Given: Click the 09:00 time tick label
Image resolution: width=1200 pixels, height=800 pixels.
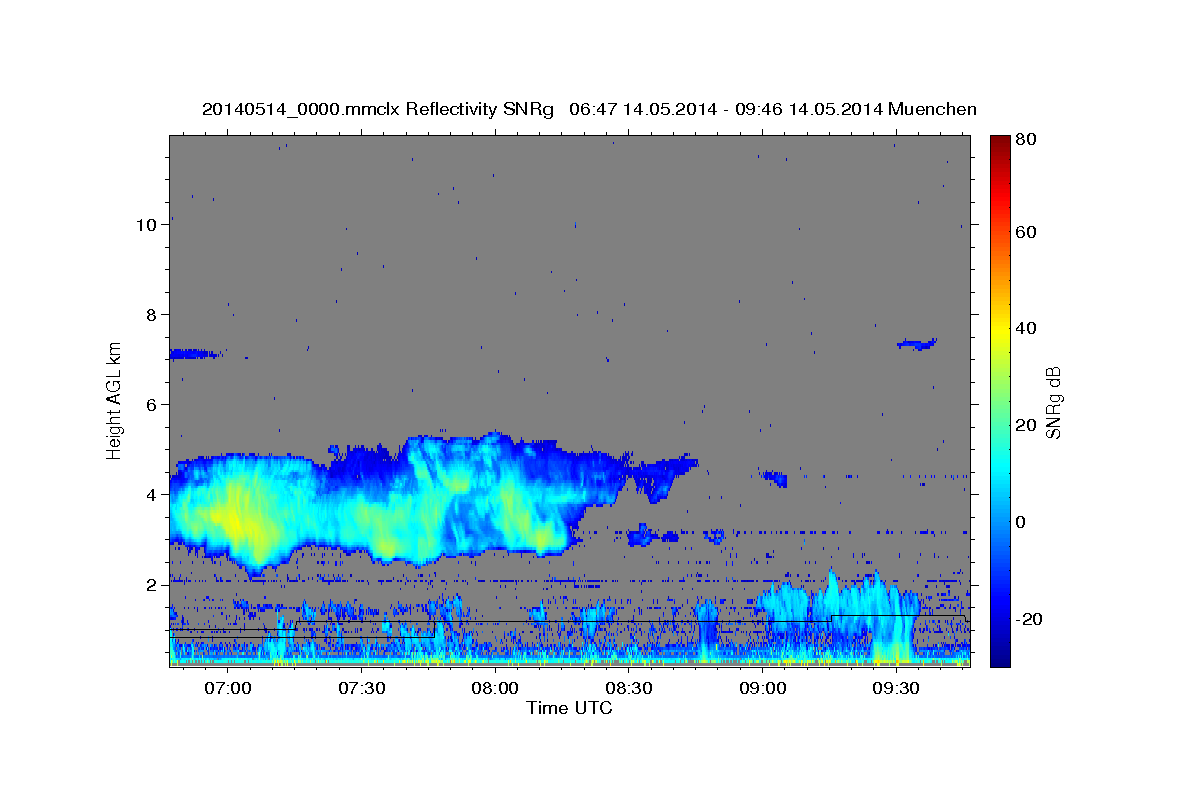Looking at the screenshot, I should pyautogui.click(x=762, y=689).
